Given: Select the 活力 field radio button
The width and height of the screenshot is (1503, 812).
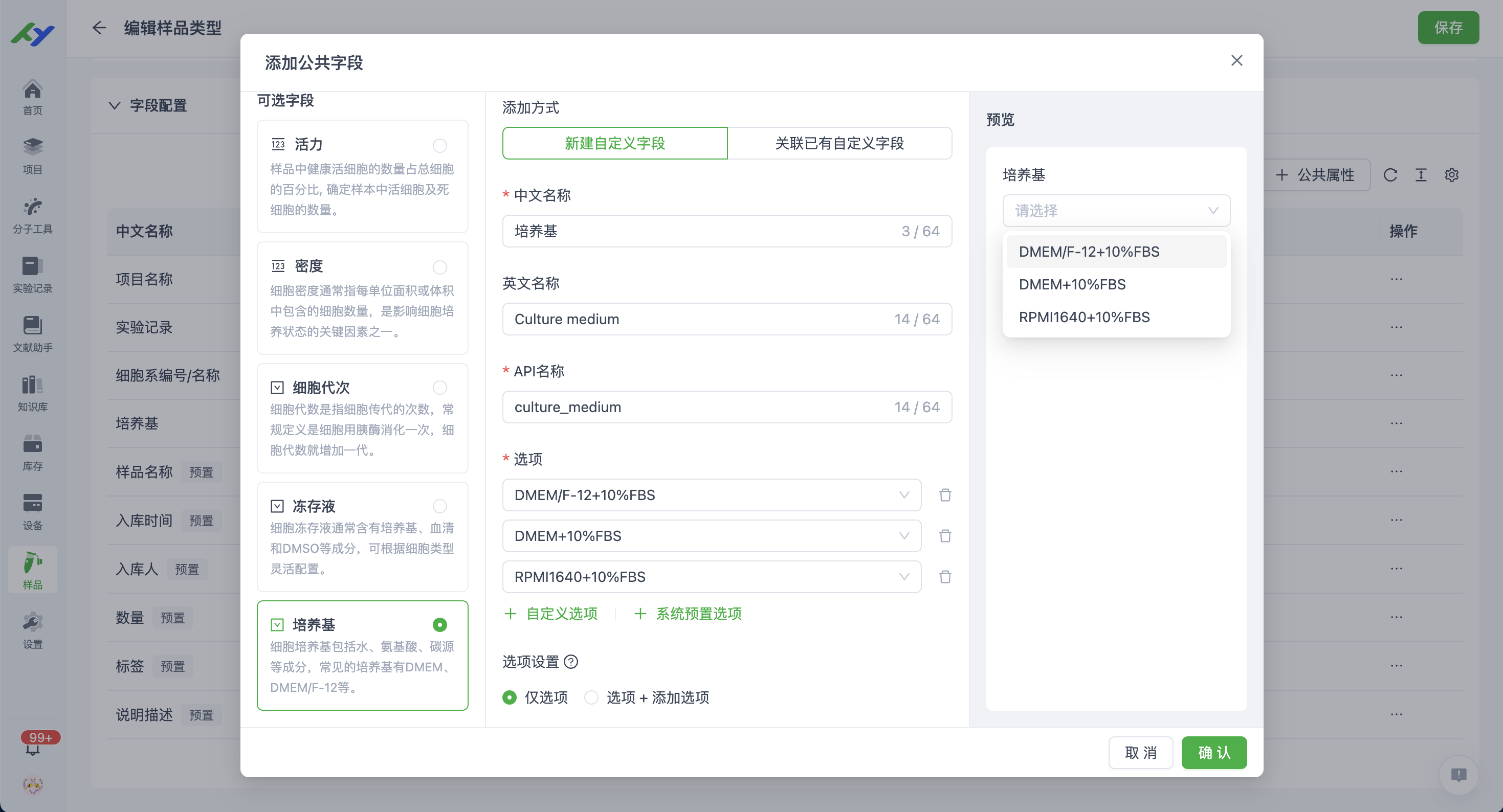Looking at the screenshot, I should point(440,145).
